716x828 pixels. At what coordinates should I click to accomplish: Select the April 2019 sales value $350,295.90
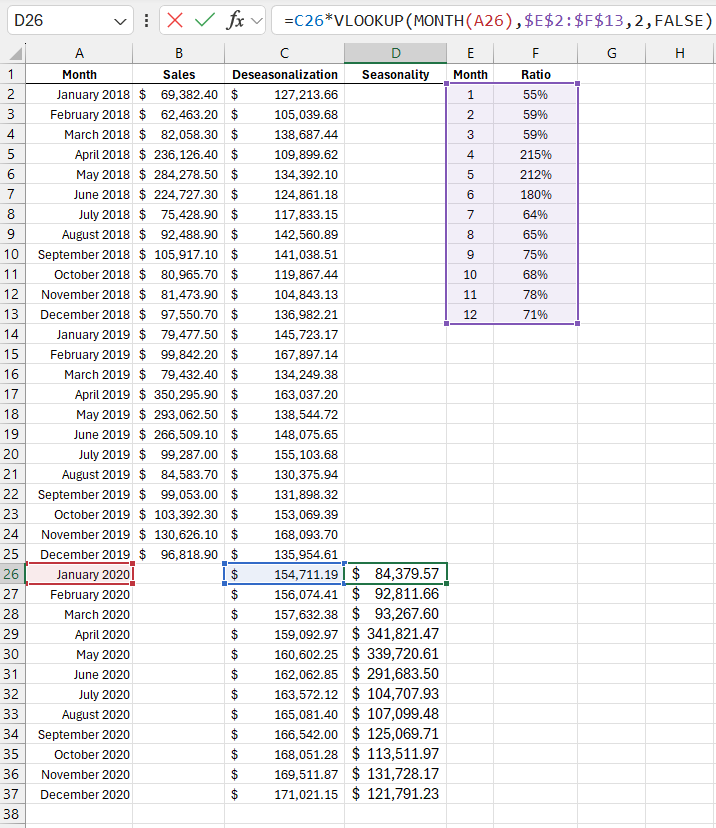[179, 394]
